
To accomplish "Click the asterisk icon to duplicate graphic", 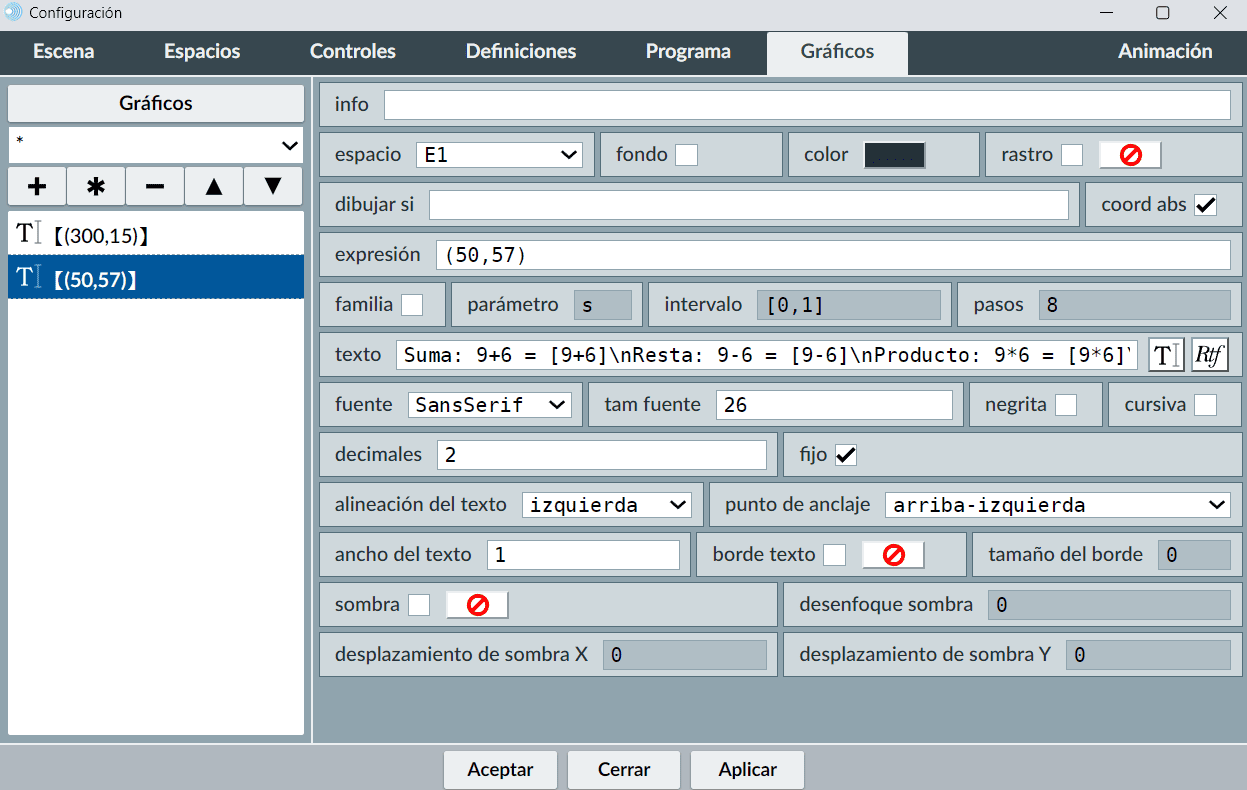I will 96,186.
